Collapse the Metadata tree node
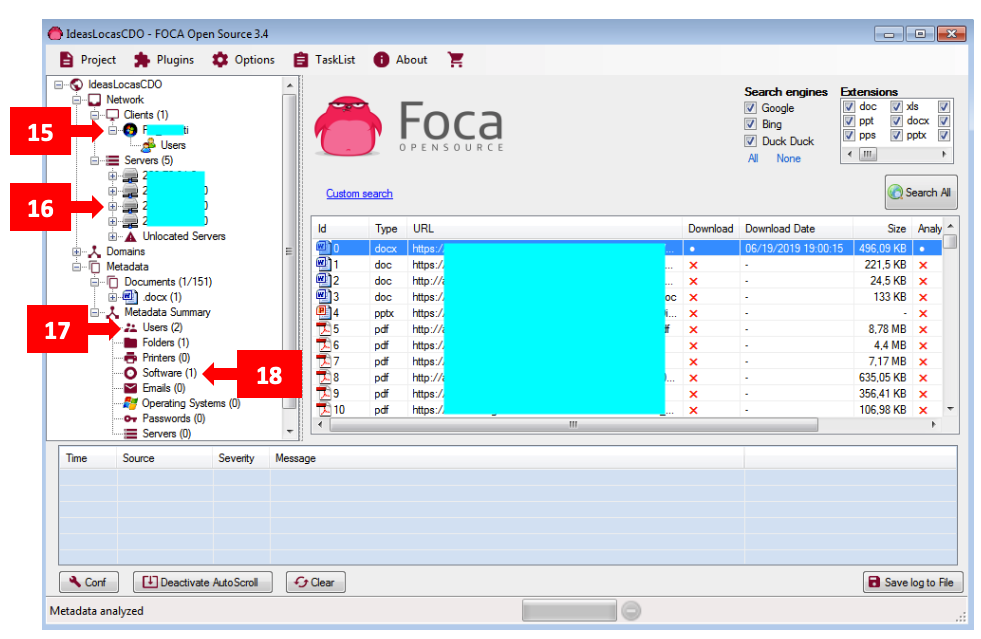Image resolution: width=981 pixels, height=639 pixels. (76, 267)
